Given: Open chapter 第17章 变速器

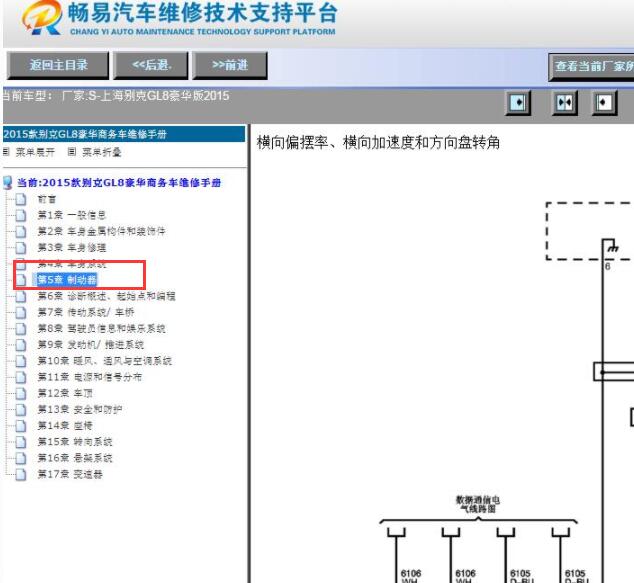Looking at the screenshot, I should (70, 474).
